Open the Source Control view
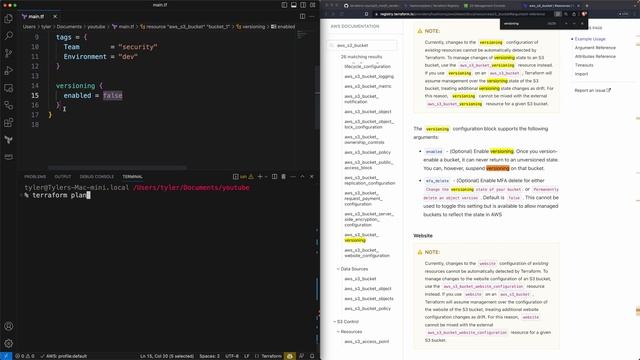This screenshot has height=360, width=640. (x=8, y=53)
